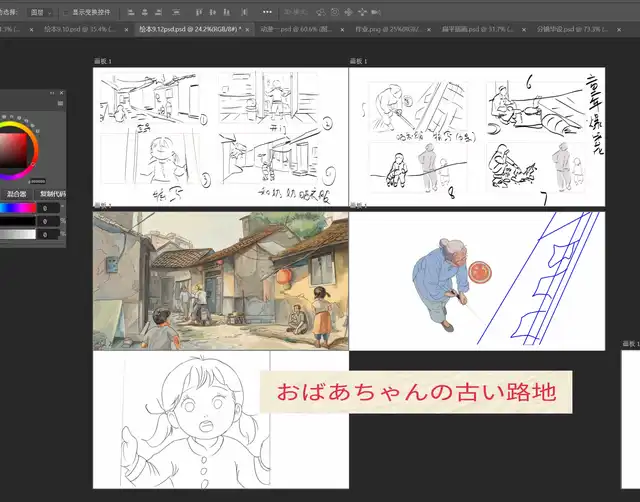640x502 pixels.
Task: Pick a color in the red saturation square
Action: [16, 149]
